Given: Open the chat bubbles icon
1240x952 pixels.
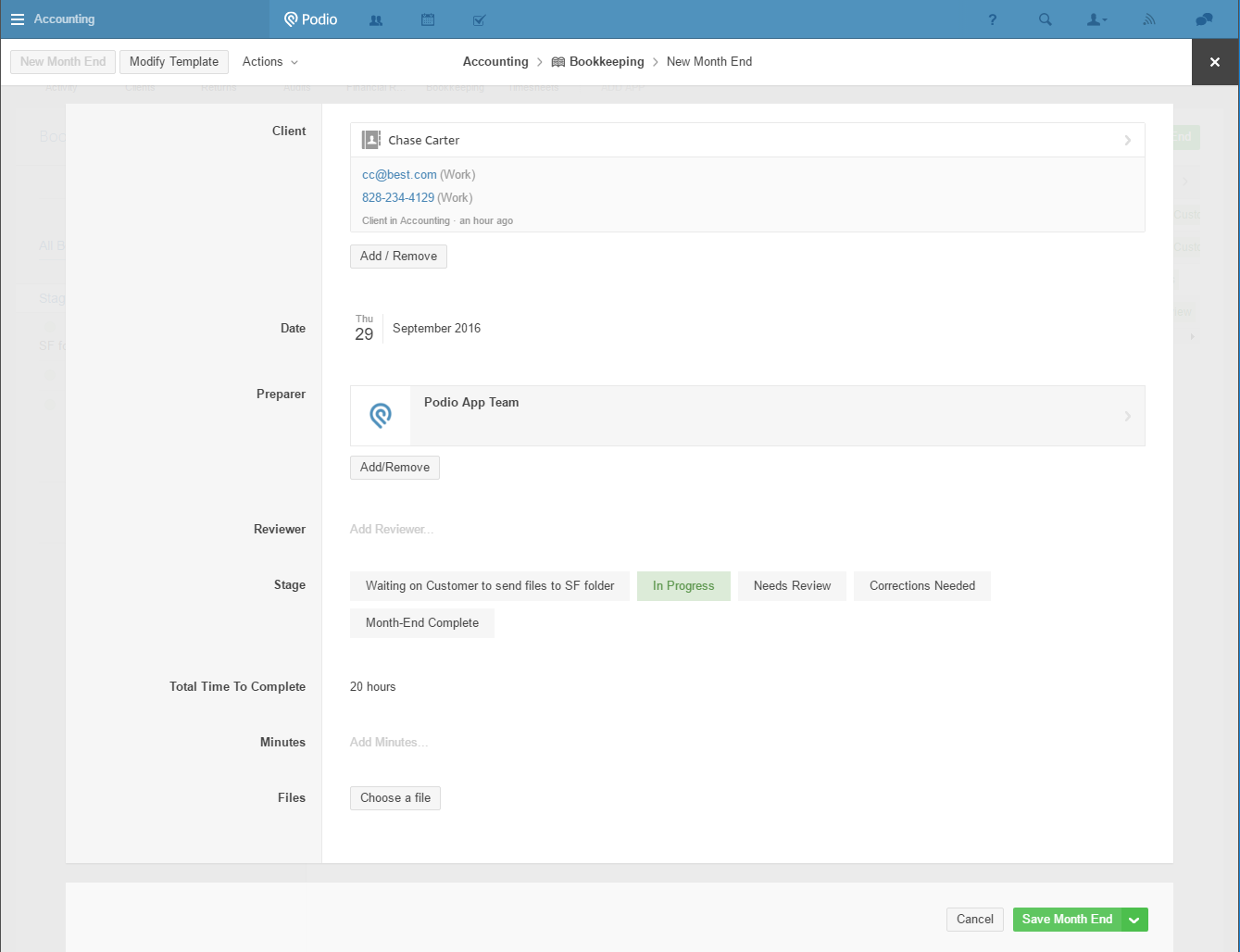Looking at the screenshot, I should pos(1204,19).
